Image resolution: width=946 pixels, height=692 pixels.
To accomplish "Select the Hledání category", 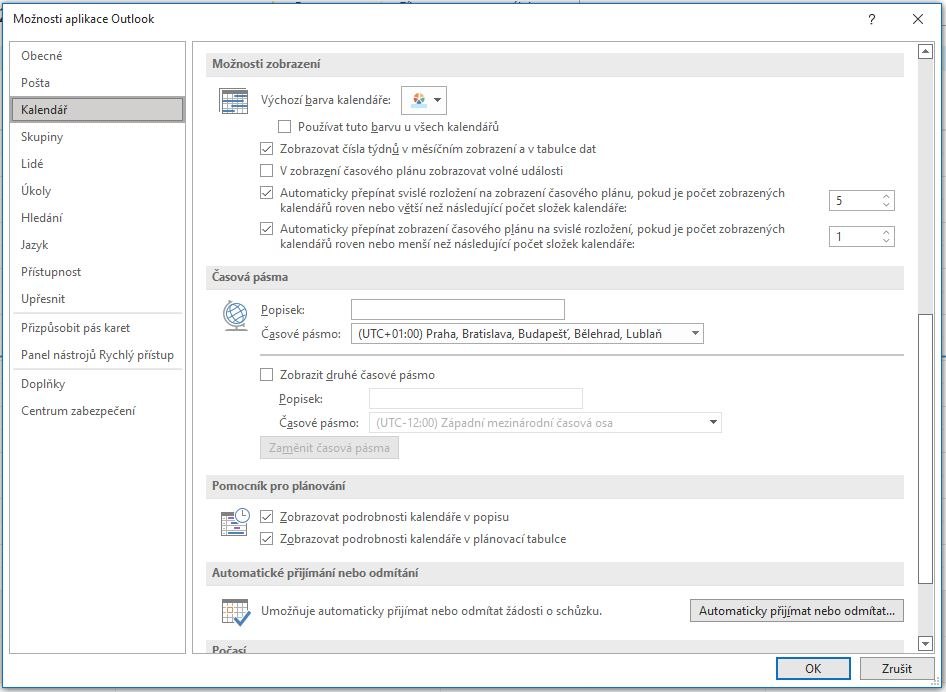I will [98, 218].
